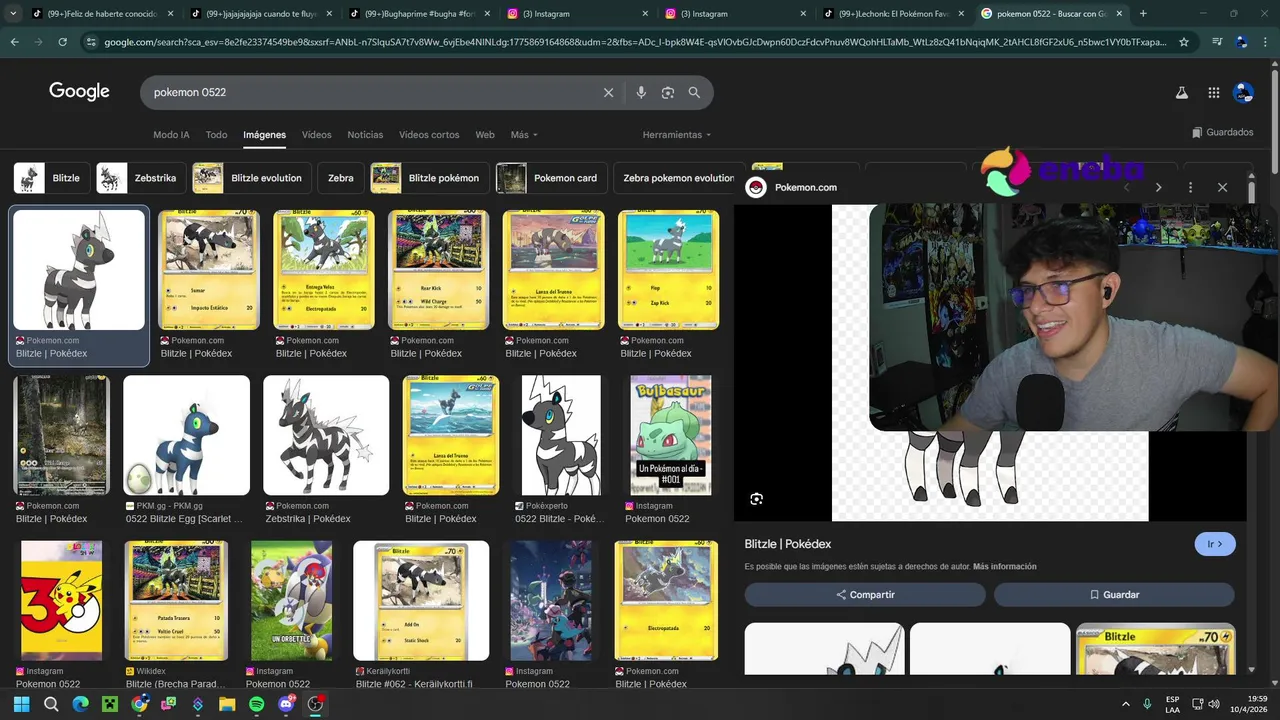The width and height of the screenshot is (1280, 720).
Task: Expand the Herramientas menu
Action: coord(677,135)
